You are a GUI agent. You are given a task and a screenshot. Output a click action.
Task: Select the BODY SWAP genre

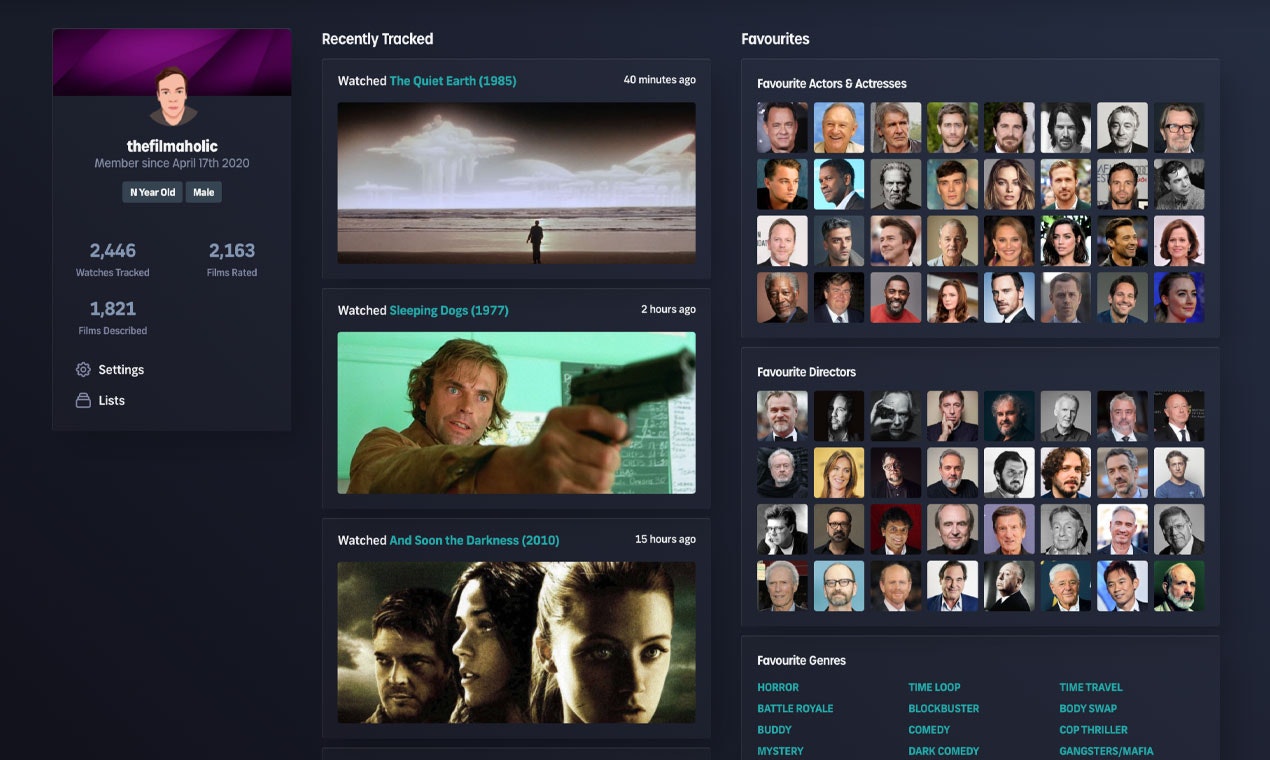pyautogui.click(x=1088, y=709)
